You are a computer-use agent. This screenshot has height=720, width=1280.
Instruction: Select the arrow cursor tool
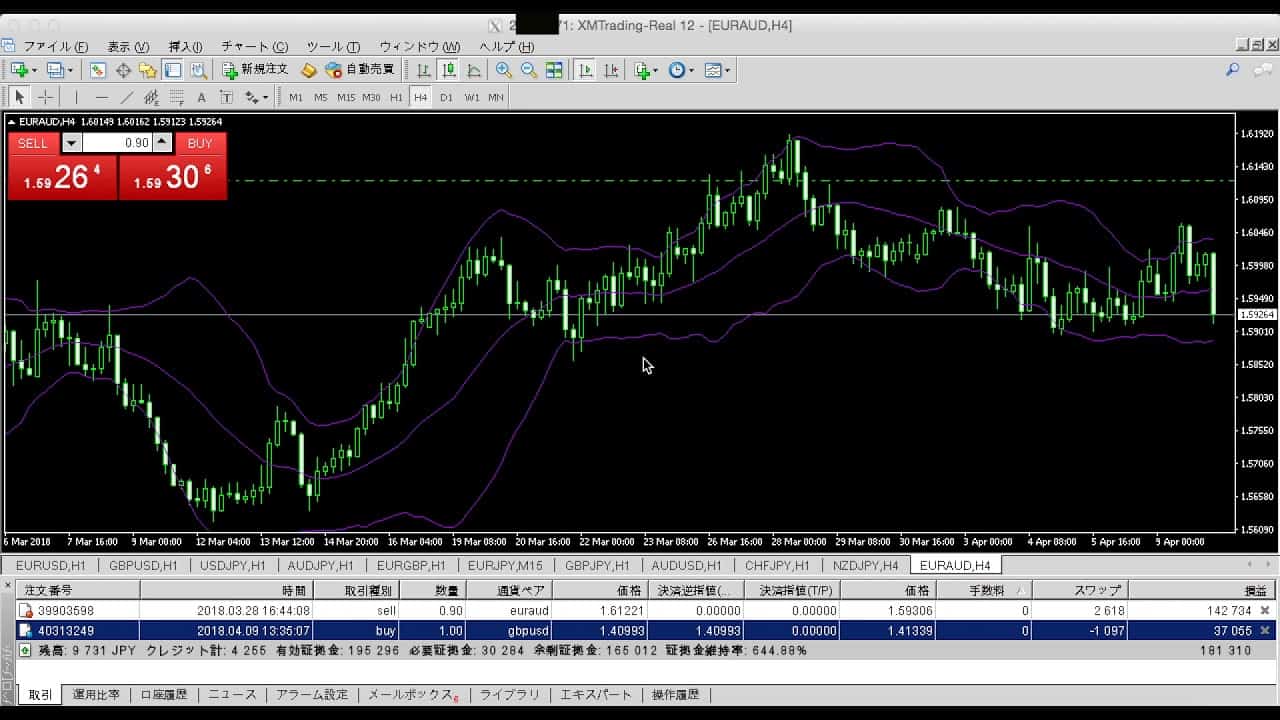tap(19, 97)
